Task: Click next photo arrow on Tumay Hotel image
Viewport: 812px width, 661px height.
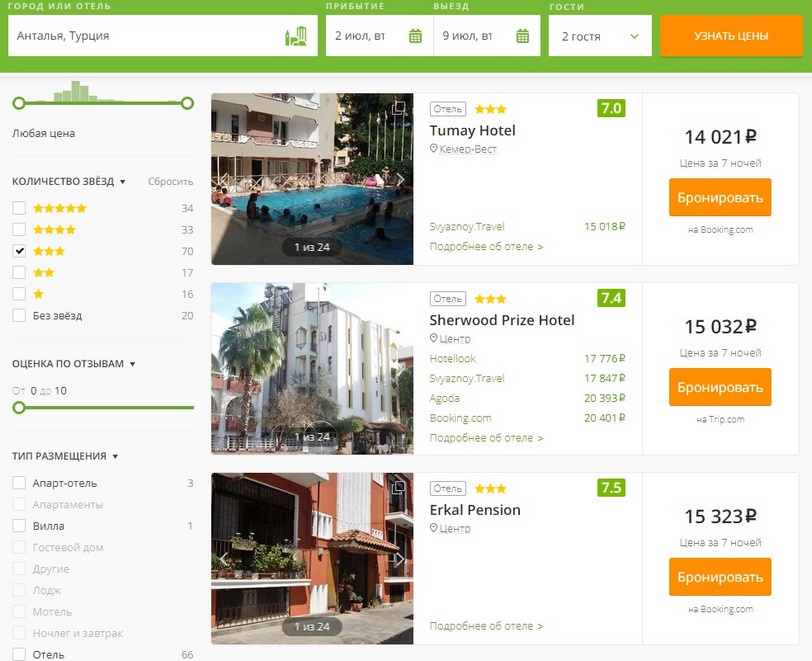Action: point(399,180)
